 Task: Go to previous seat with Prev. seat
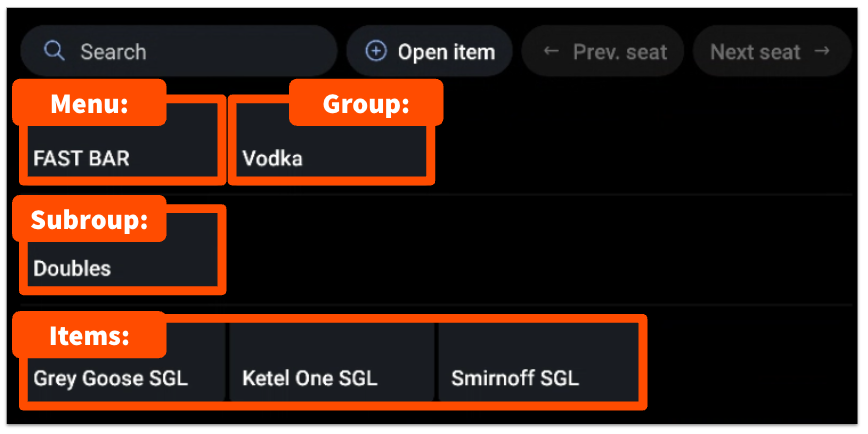click(605, 51)
